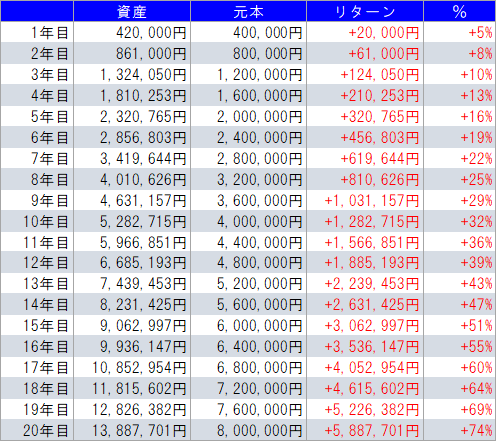The width and height of the screenshot is (497, 442).
Task: Select the 13年目 row label
Action: pos(46,284)
